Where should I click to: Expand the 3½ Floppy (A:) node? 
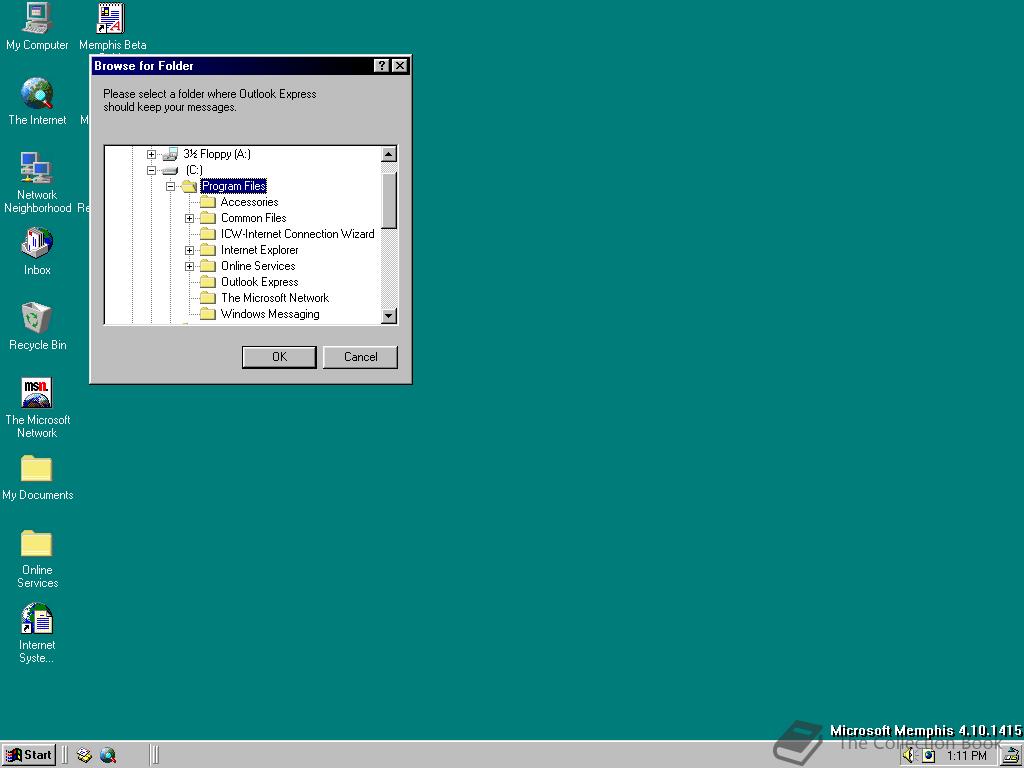coord(152,155)
